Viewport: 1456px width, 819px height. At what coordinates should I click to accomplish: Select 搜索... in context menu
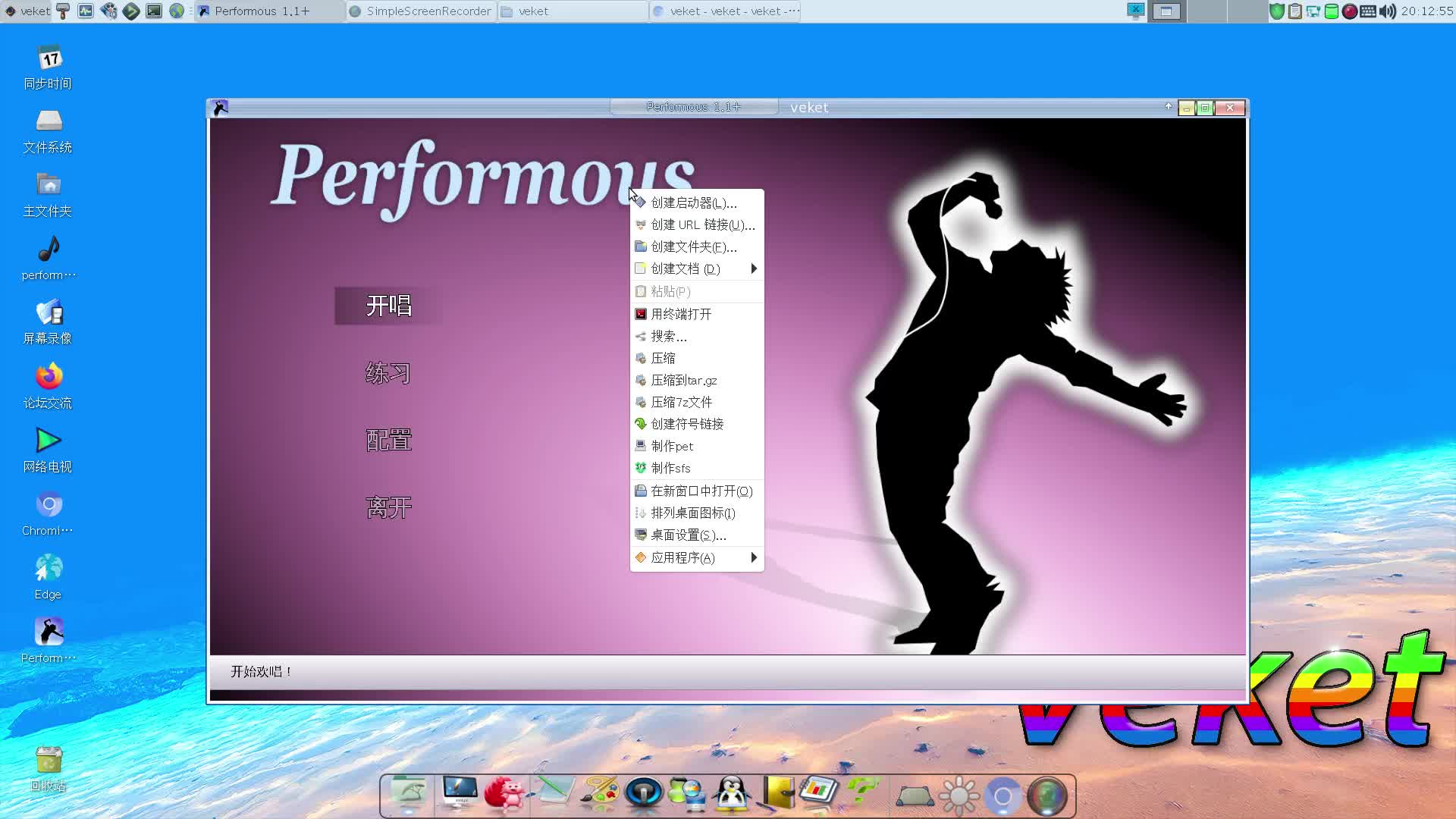click(x=697, y=336)
